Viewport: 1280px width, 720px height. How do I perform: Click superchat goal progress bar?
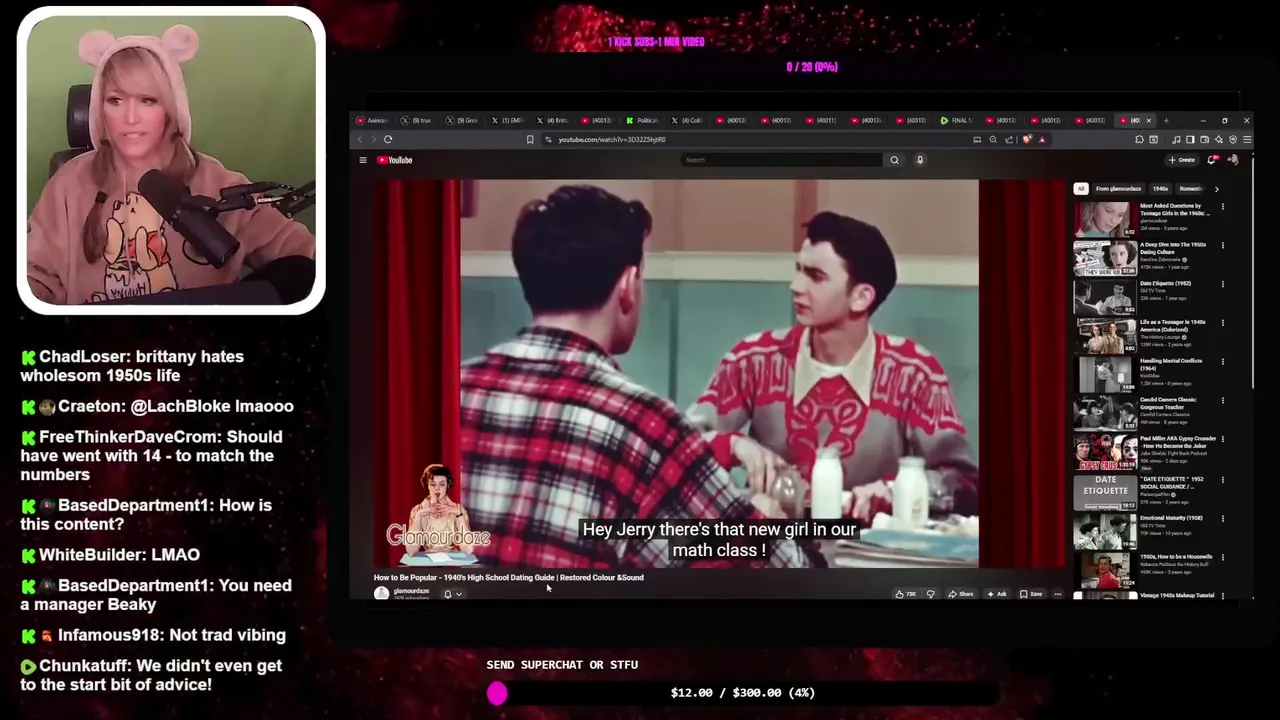point(745,693)
